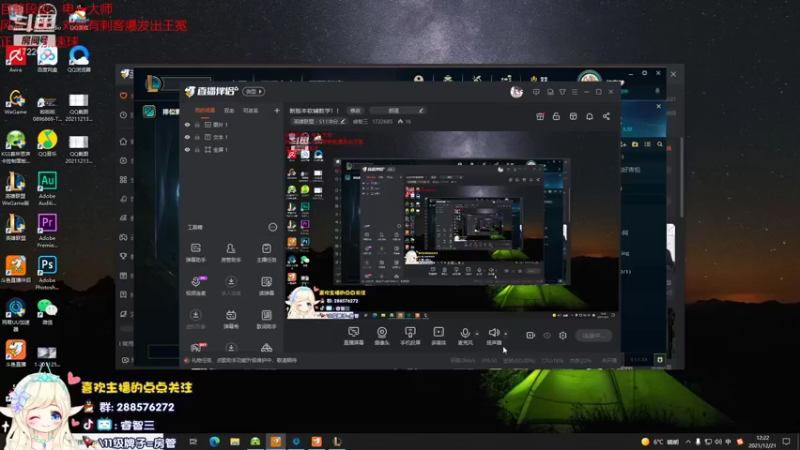
Task: Add a 摄像头 camera source
Action: [382, 336]
